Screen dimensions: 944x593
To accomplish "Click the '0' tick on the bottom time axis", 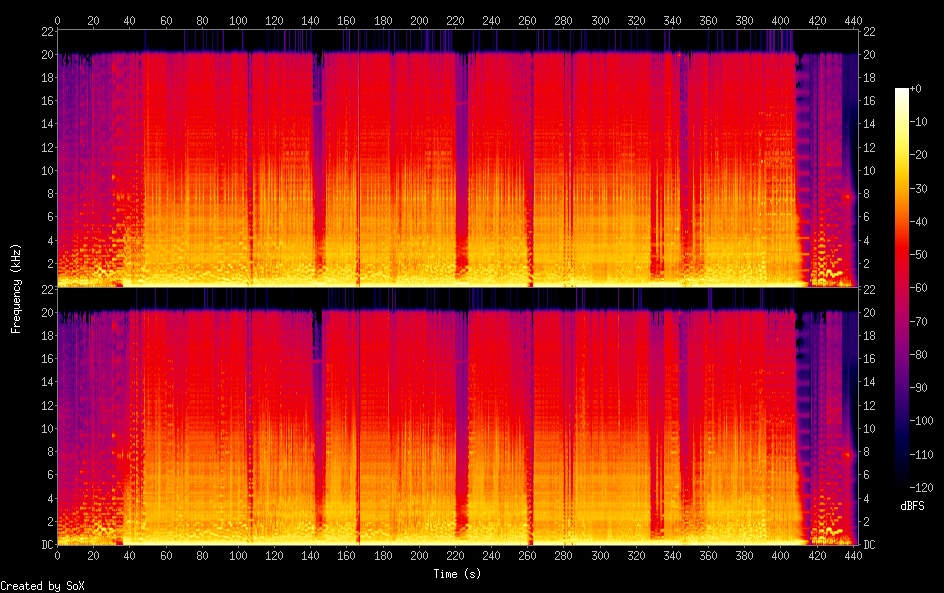I will (x=57, y=556).
